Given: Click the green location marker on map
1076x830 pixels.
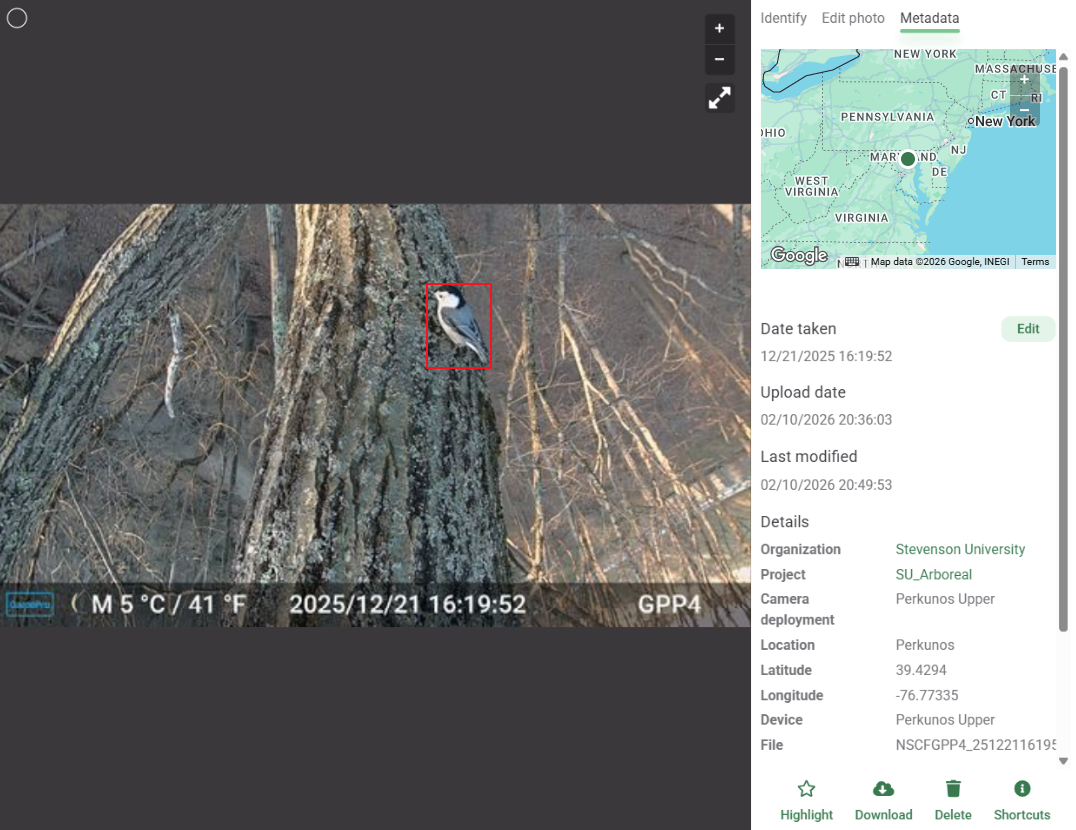Looking at the screenshot, I should [x=908, y=159].
